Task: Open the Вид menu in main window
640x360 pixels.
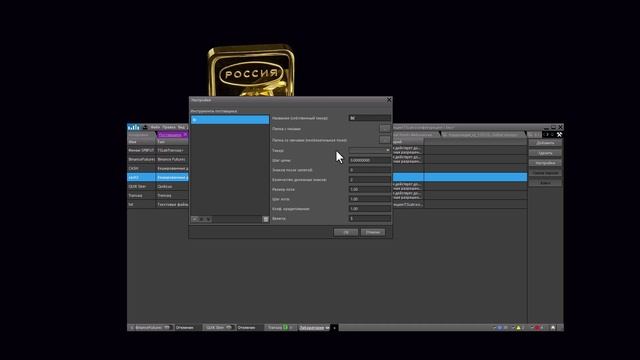Action: [x=181, y=127]
